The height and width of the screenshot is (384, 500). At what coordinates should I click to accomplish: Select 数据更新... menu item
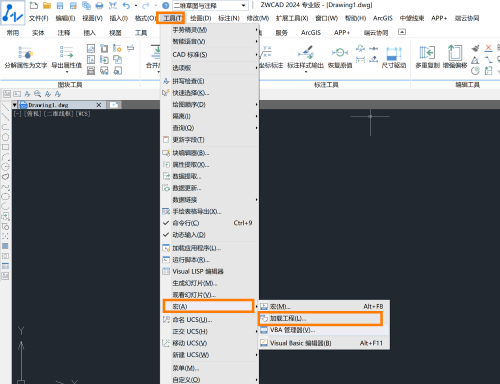[210, 188]
